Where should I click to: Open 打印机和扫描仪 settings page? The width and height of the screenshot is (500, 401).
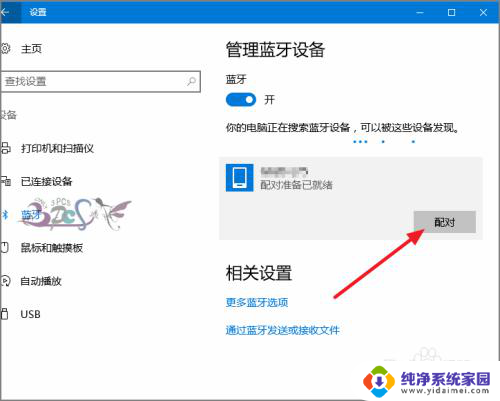pyautogui.click(x=57, y=148)
